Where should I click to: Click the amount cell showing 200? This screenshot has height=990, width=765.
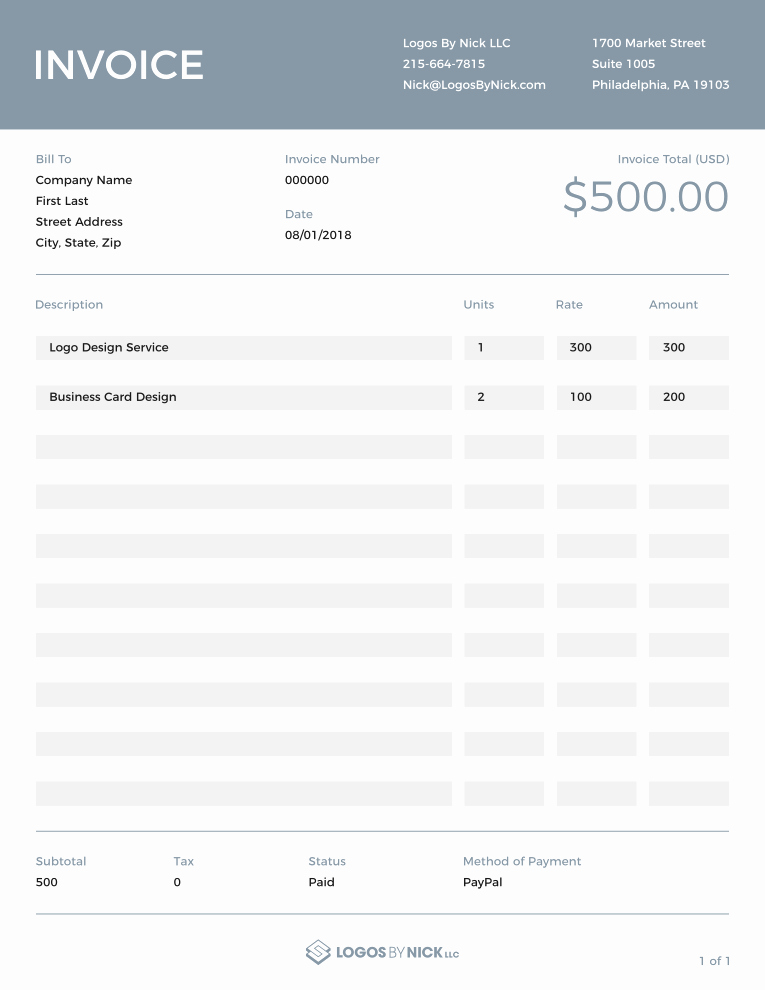tap(689, 397)
